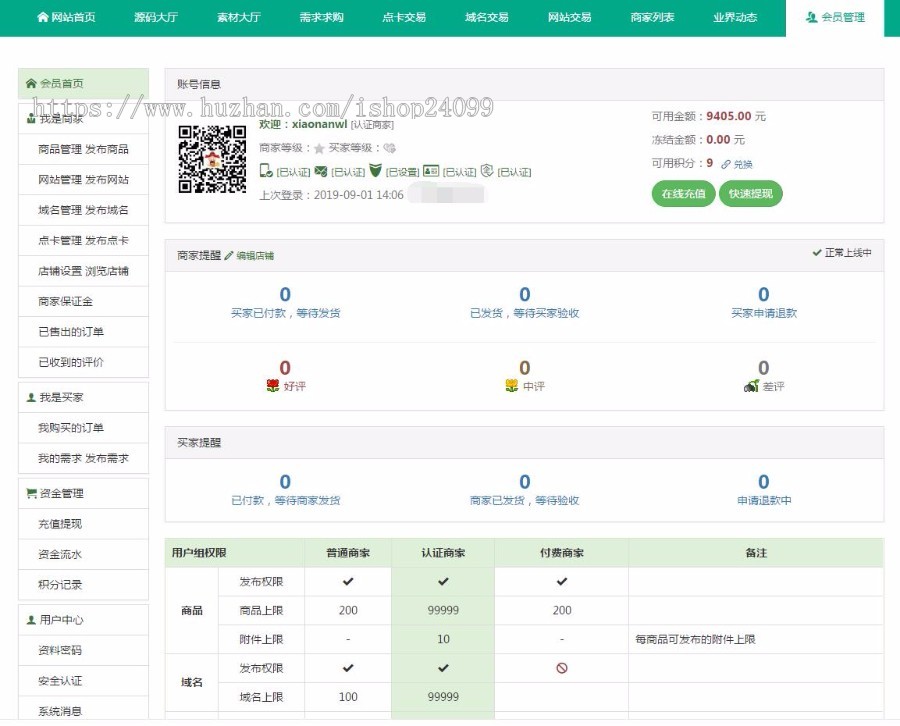Click the 浏览店铺 sidebar link

[107, 271]
